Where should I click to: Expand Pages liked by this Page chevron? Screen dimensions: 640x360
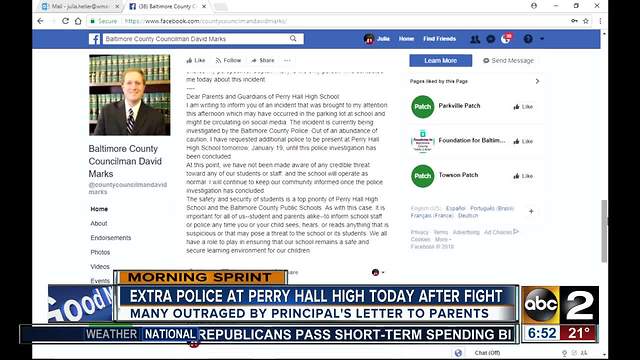pyautogui.click(x=537, y=81)
